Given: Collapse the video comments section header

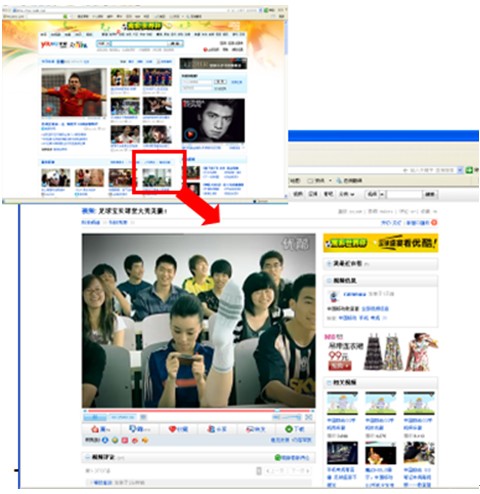Looking at the screenshot, I should 88,457.
